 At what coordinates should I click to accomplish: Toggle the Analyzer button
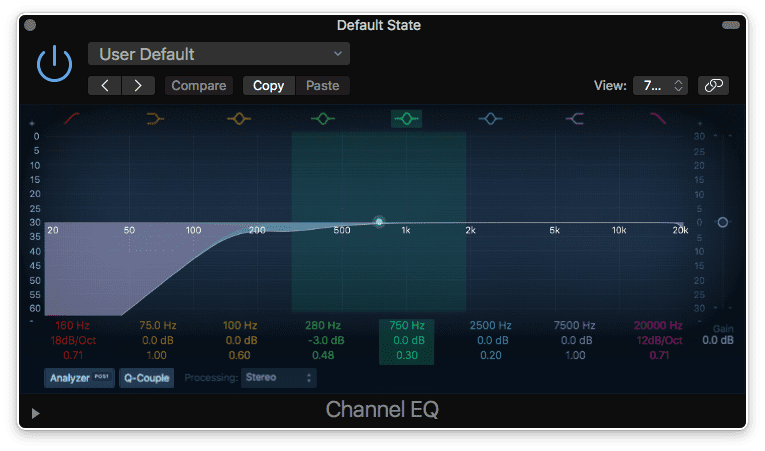point(79,378)
